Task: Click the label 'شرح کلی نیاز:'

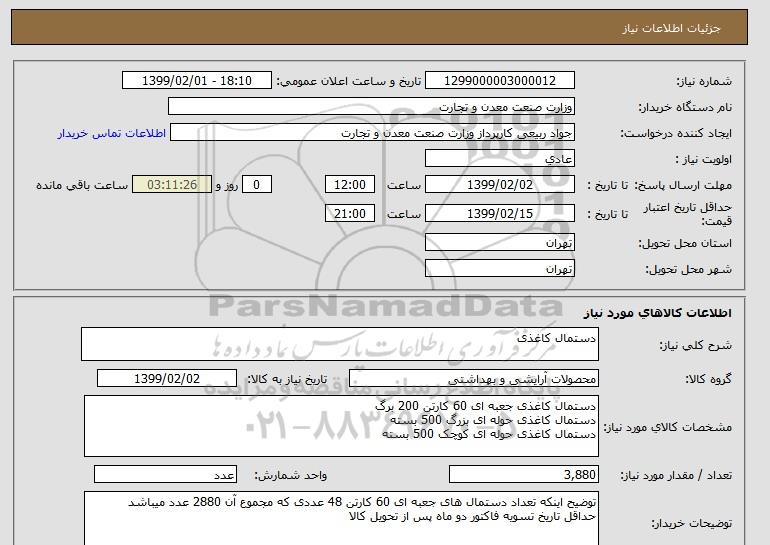Action: tap(695, 345)
